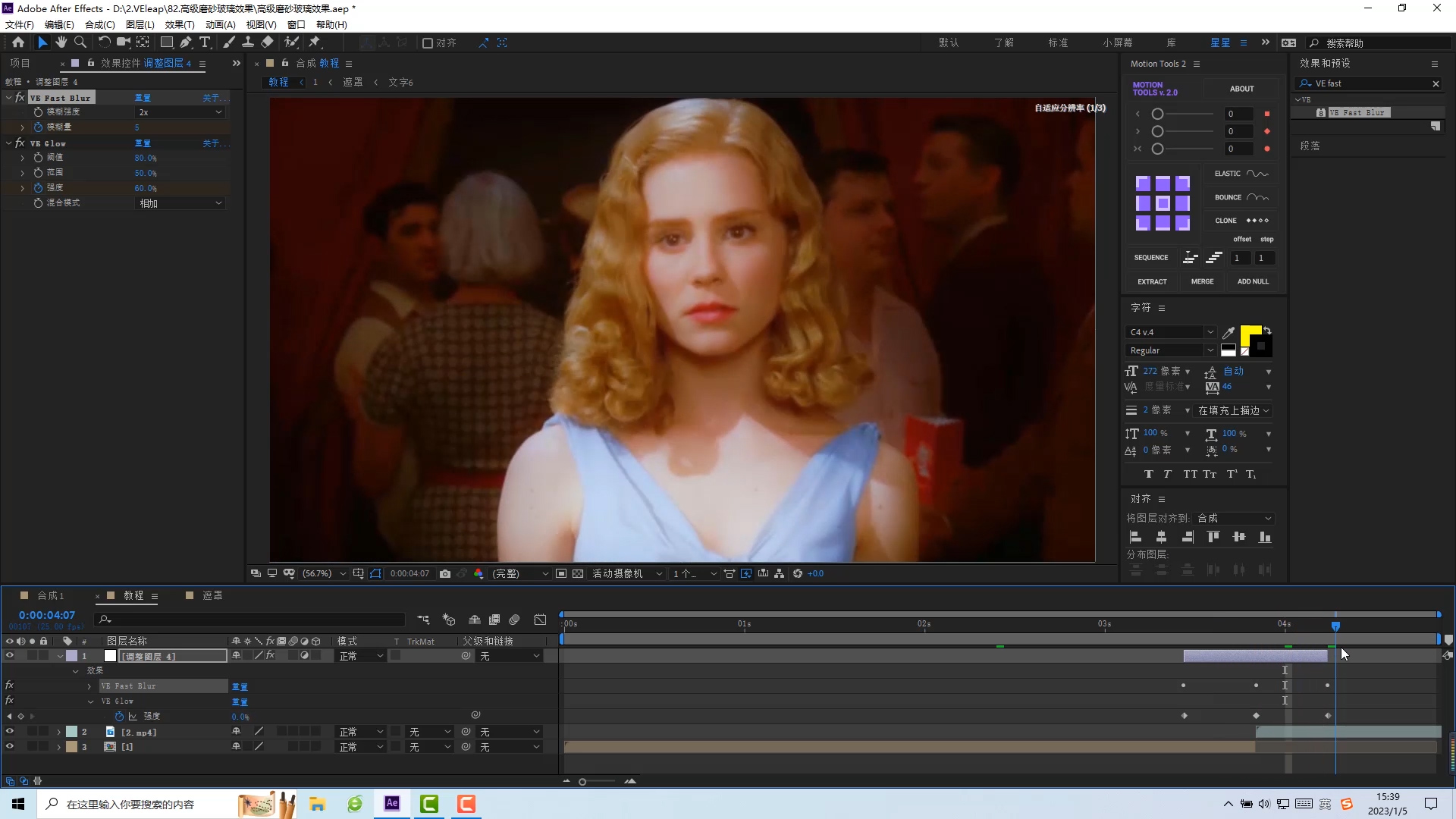Open the 活动摄像机 camera dropdown

point(627,574)
